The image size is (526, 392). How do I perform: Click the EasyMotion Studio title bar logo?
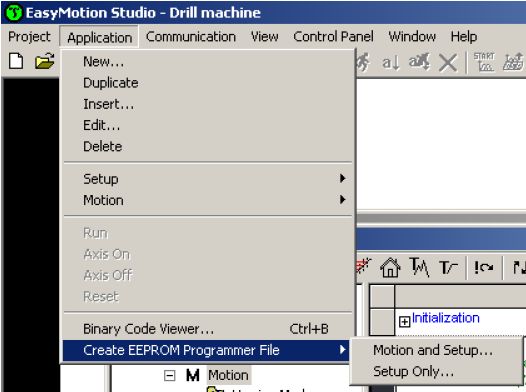14,13
